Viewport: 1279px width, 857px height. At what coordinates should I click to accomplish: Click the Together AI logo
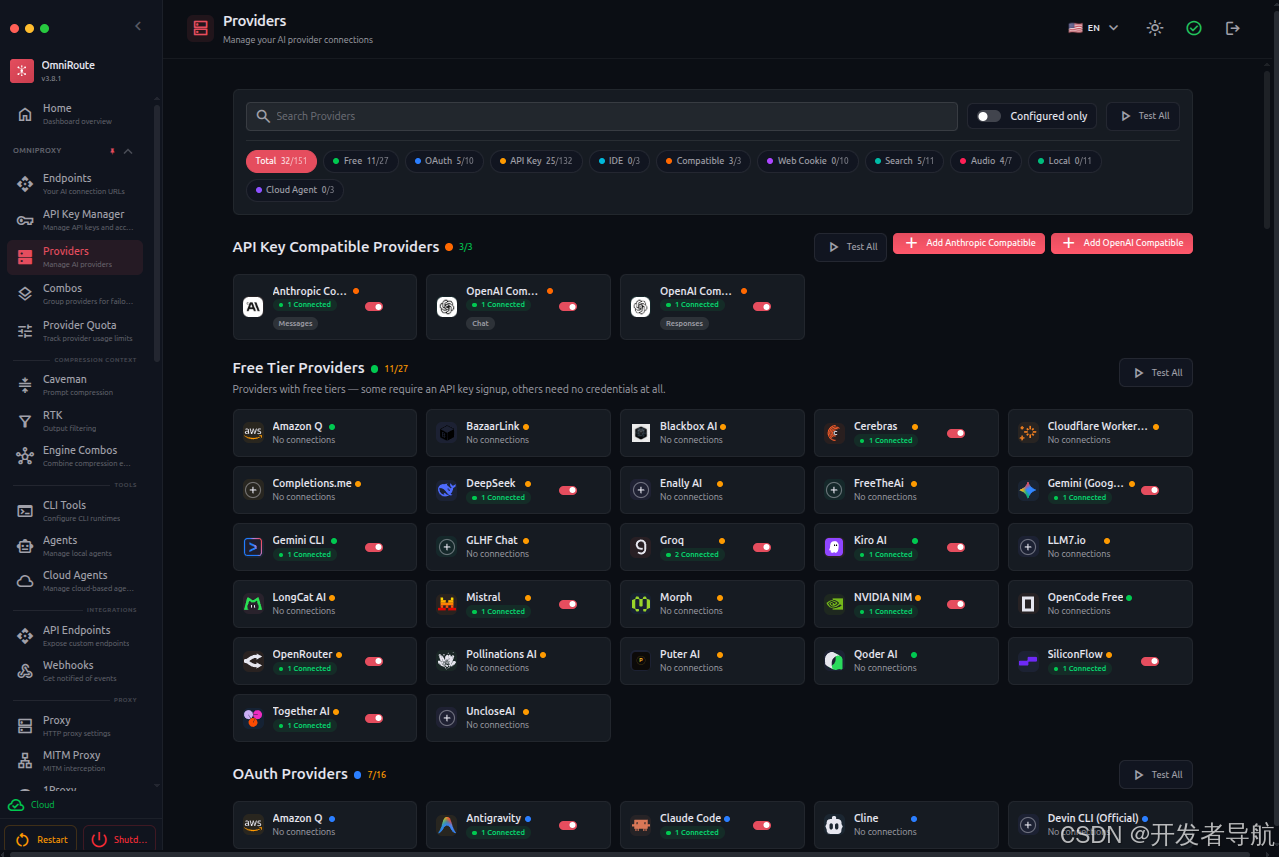pos(253,718)
